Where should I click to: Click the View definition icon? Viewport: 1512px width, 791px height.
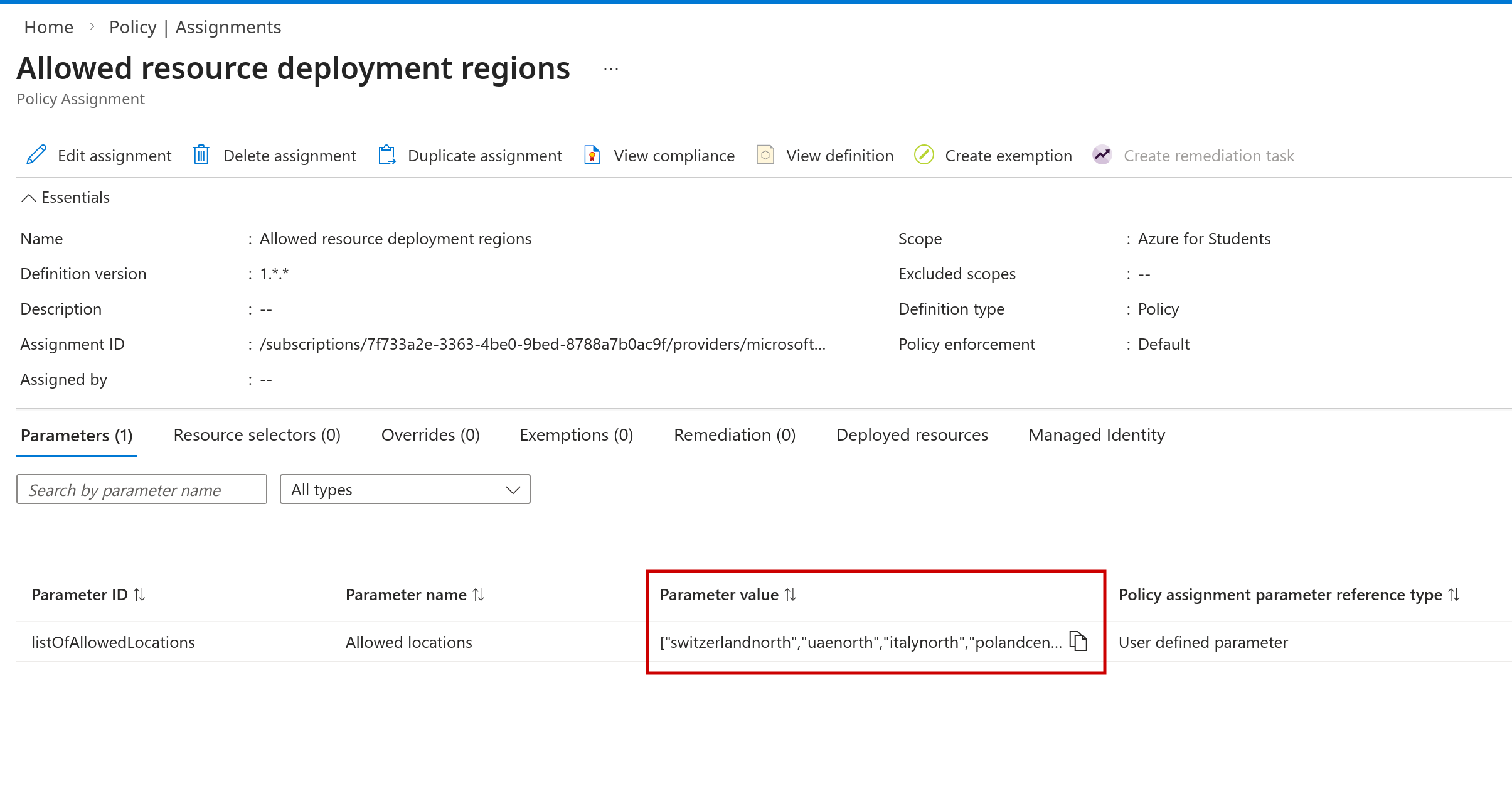765,155
